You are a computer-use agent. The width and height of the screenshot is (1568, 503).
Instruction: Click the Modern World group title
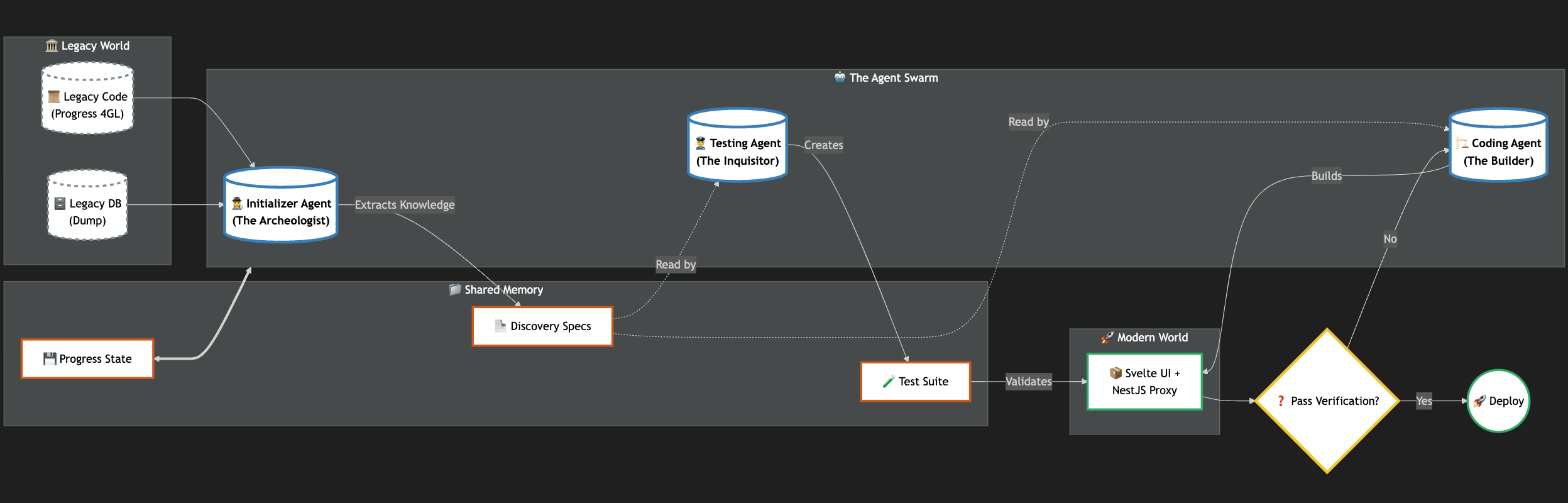coord(1144,338)
